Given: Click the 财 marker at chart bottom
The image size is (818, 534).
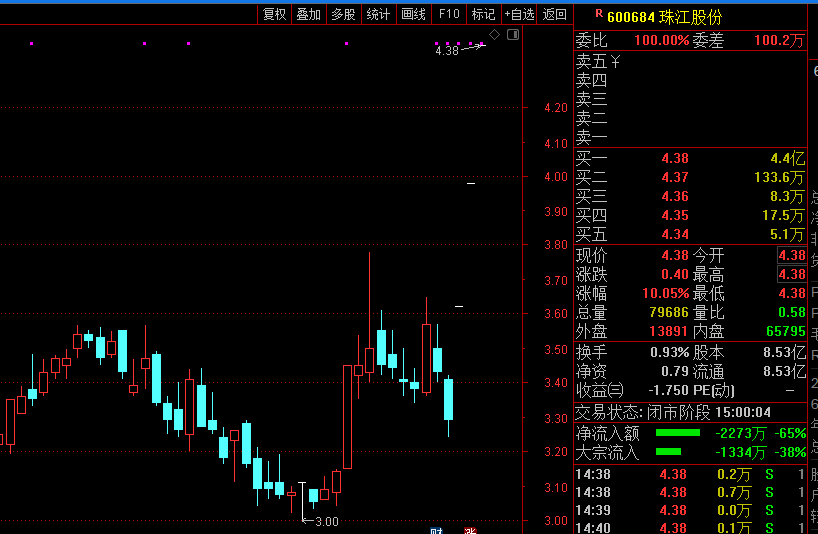Looking at the screenshot, I should tap(436, 530).
